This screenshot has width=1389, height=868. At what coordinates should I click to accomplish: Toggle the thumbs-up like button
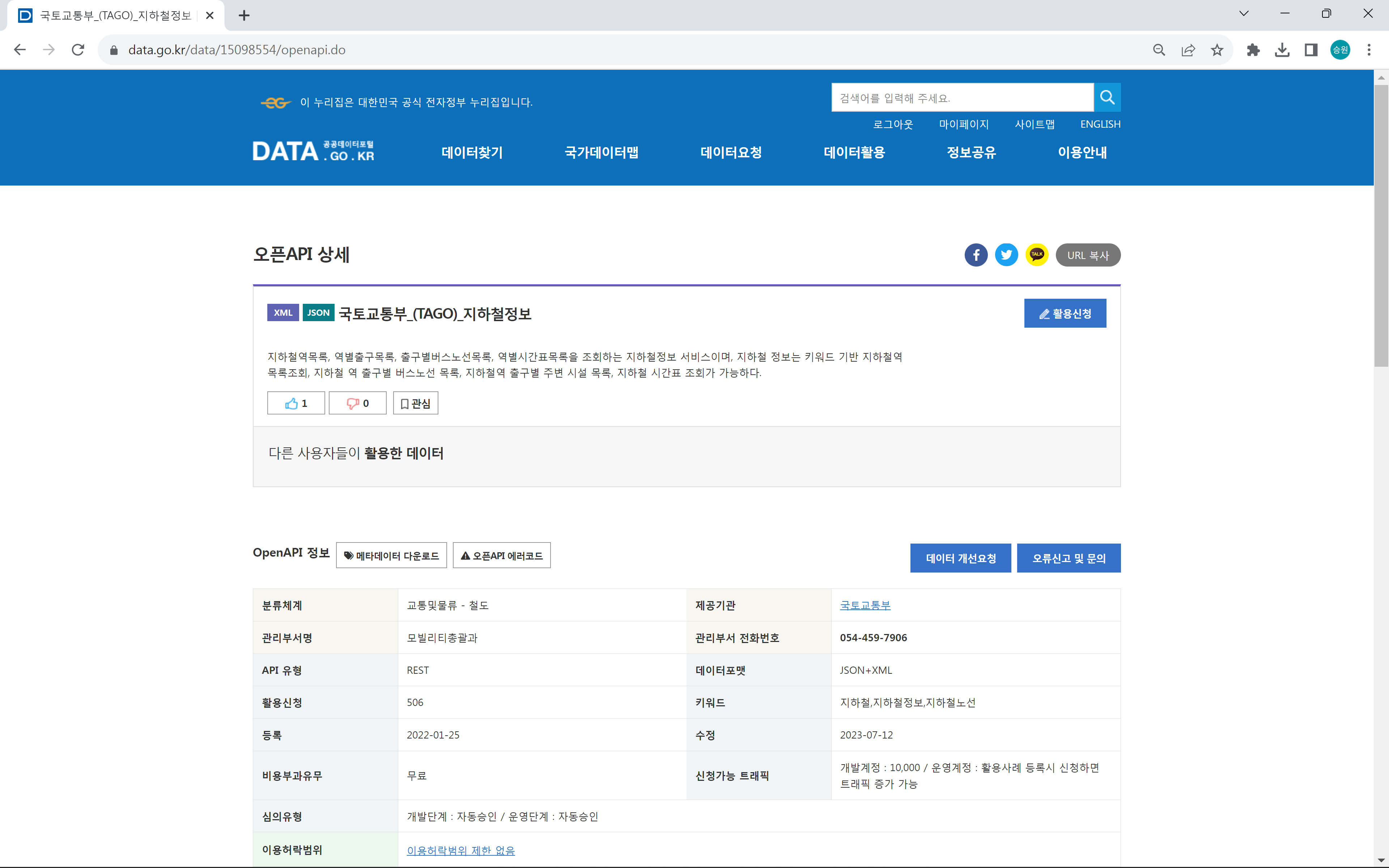pyautogui.click(x=296, y=403)
